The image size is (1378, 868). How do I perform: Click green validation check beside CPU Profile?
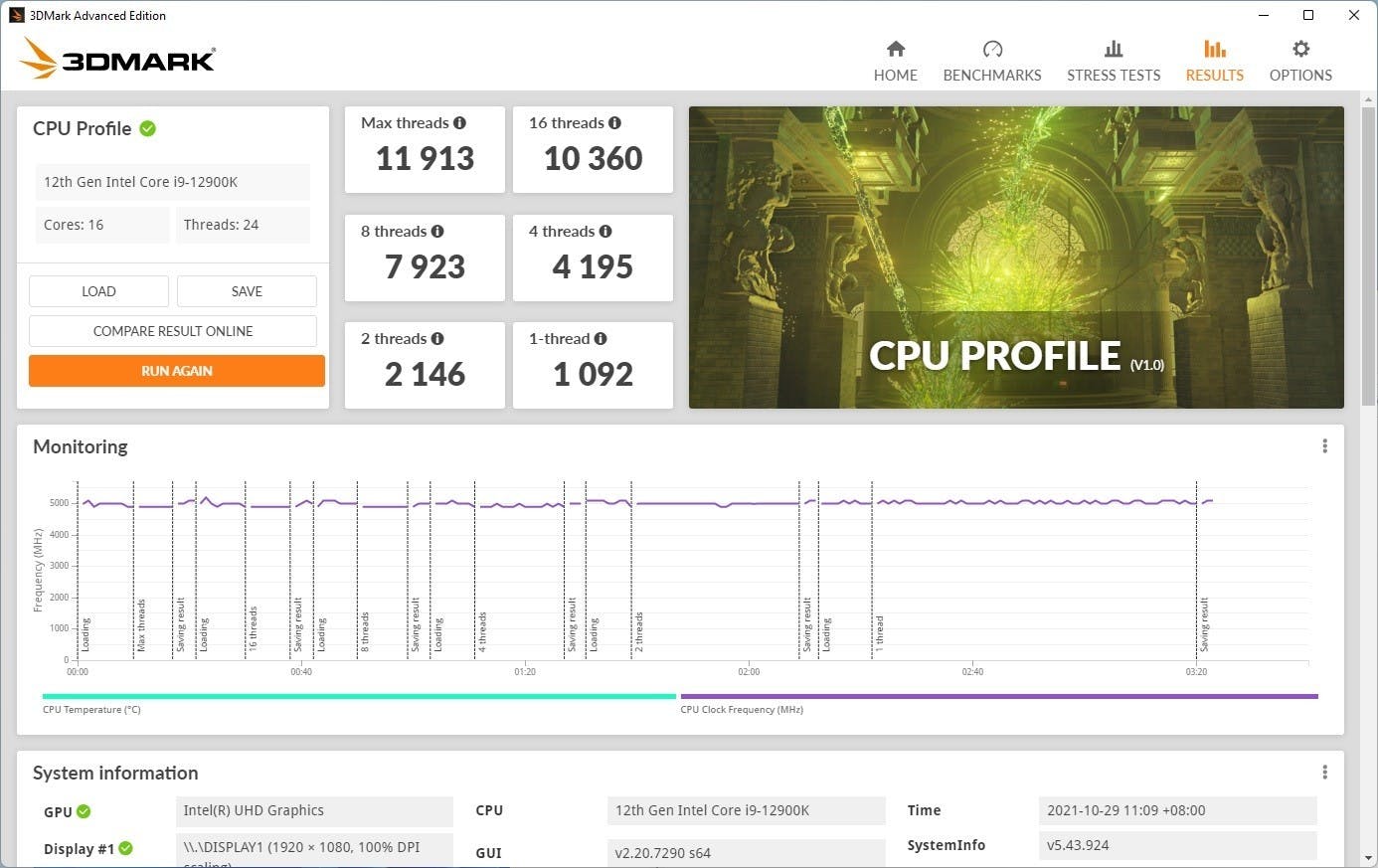click(148, 128)
